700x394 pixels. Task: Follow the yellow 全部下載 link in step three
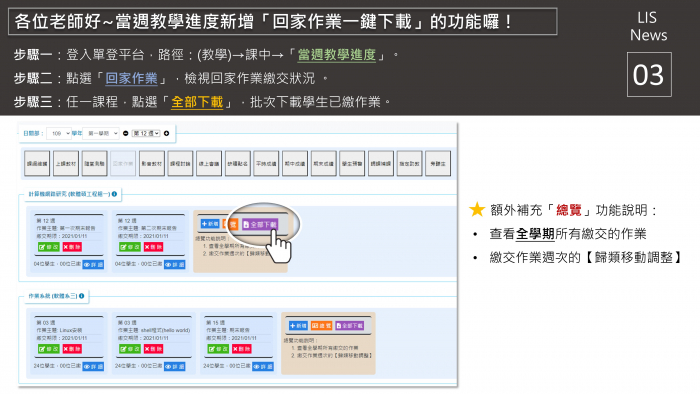pyautogui.click(x=197, y=102)
